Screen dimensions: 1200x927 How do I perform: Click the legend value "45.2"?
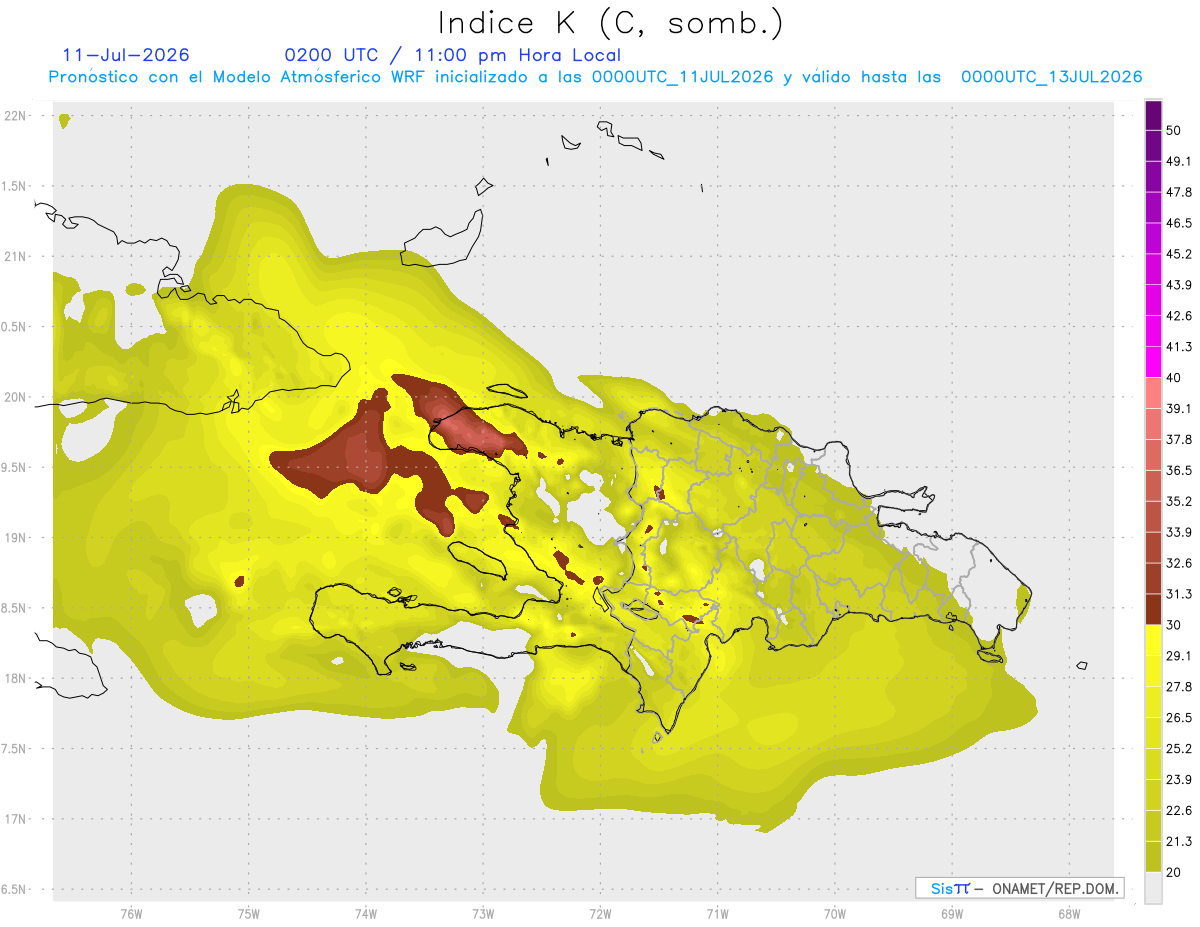[1179, 254]
